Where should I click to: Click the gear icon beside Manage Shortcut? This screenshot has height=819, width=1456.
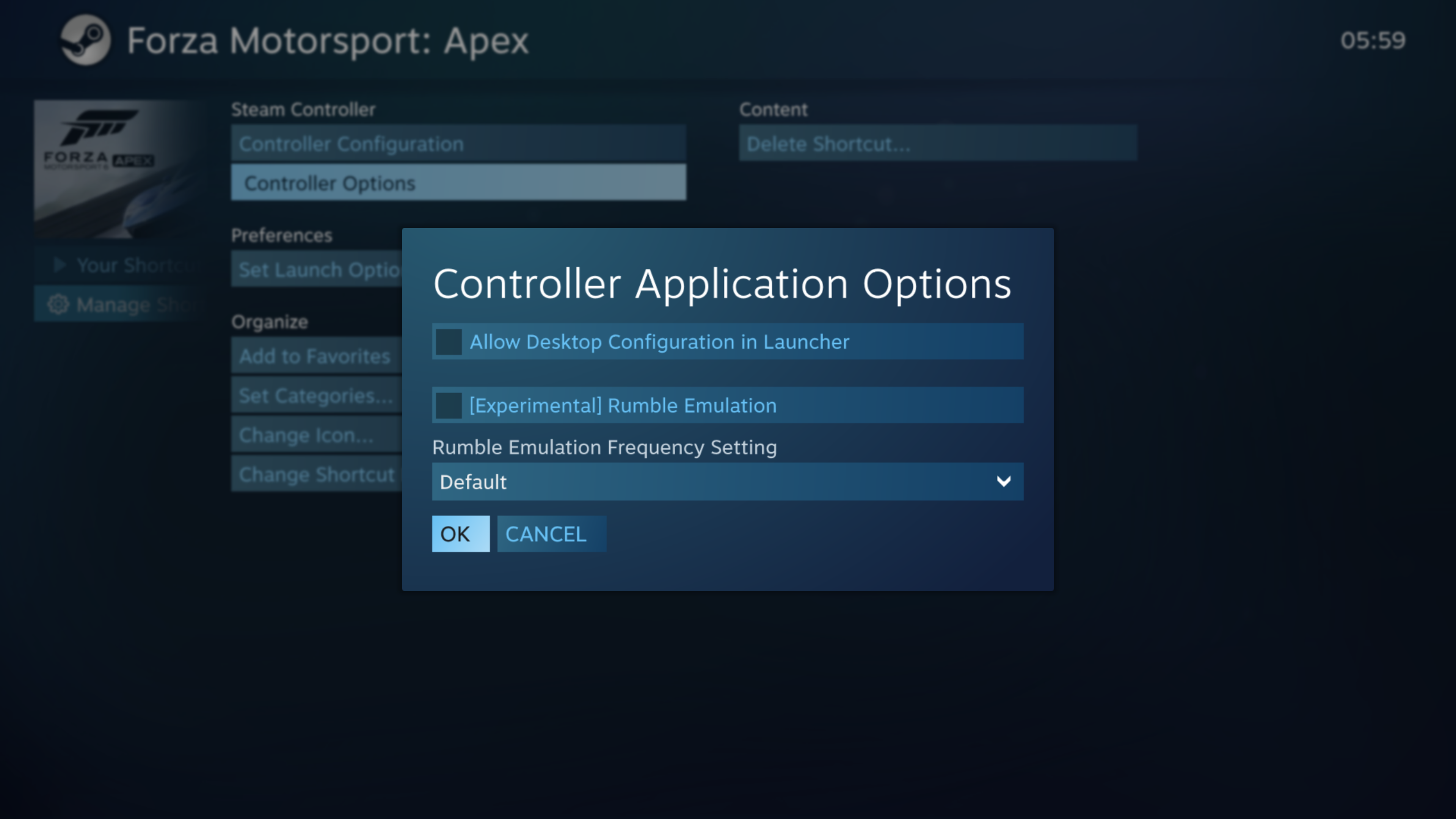click(58, 304)
